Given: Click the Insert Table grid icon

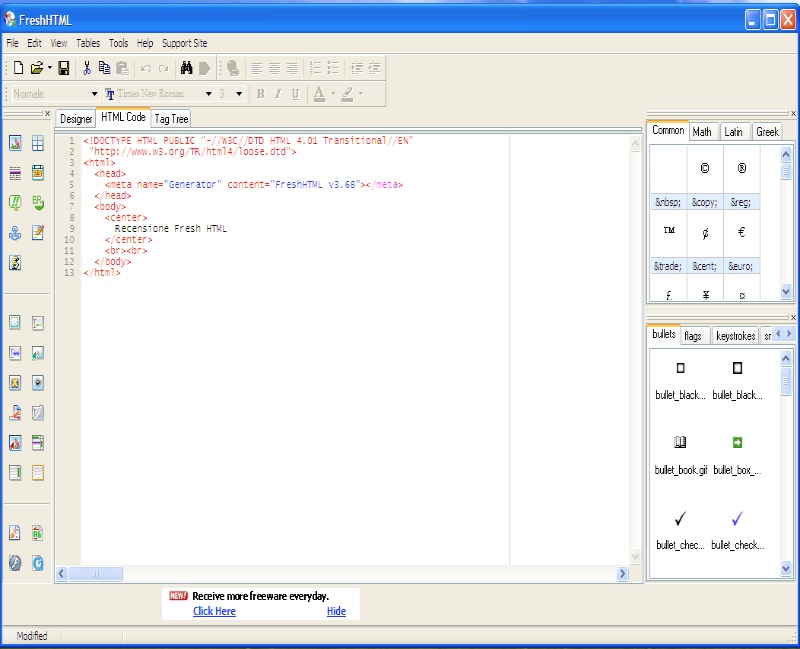Looking at the screenshot, I should pos(38,143).
